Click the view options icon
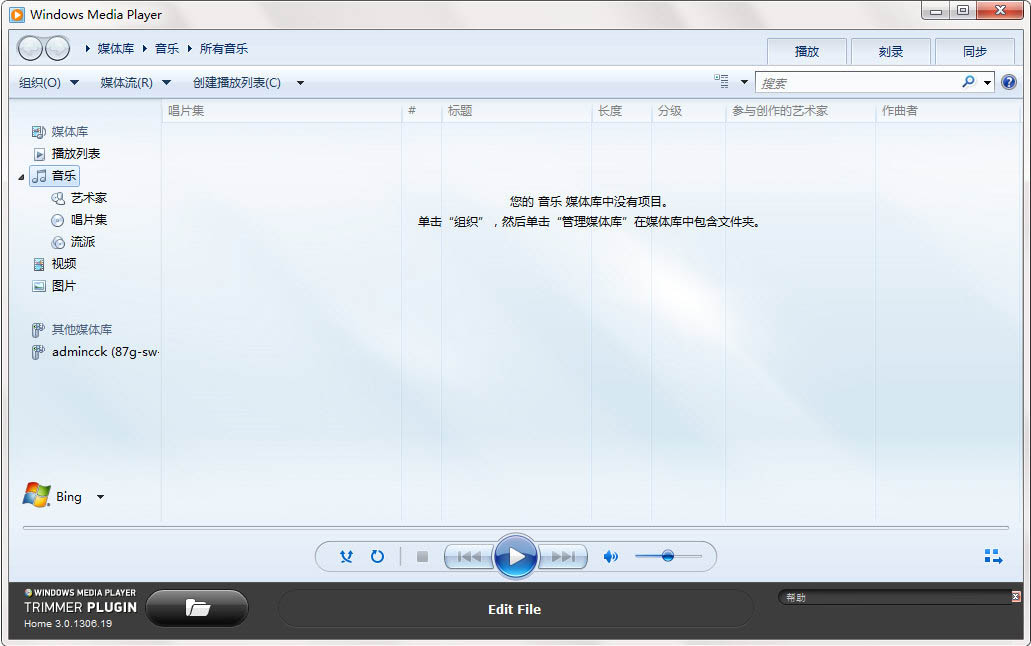Screen dimensions: 1031x646 [721, 82]
